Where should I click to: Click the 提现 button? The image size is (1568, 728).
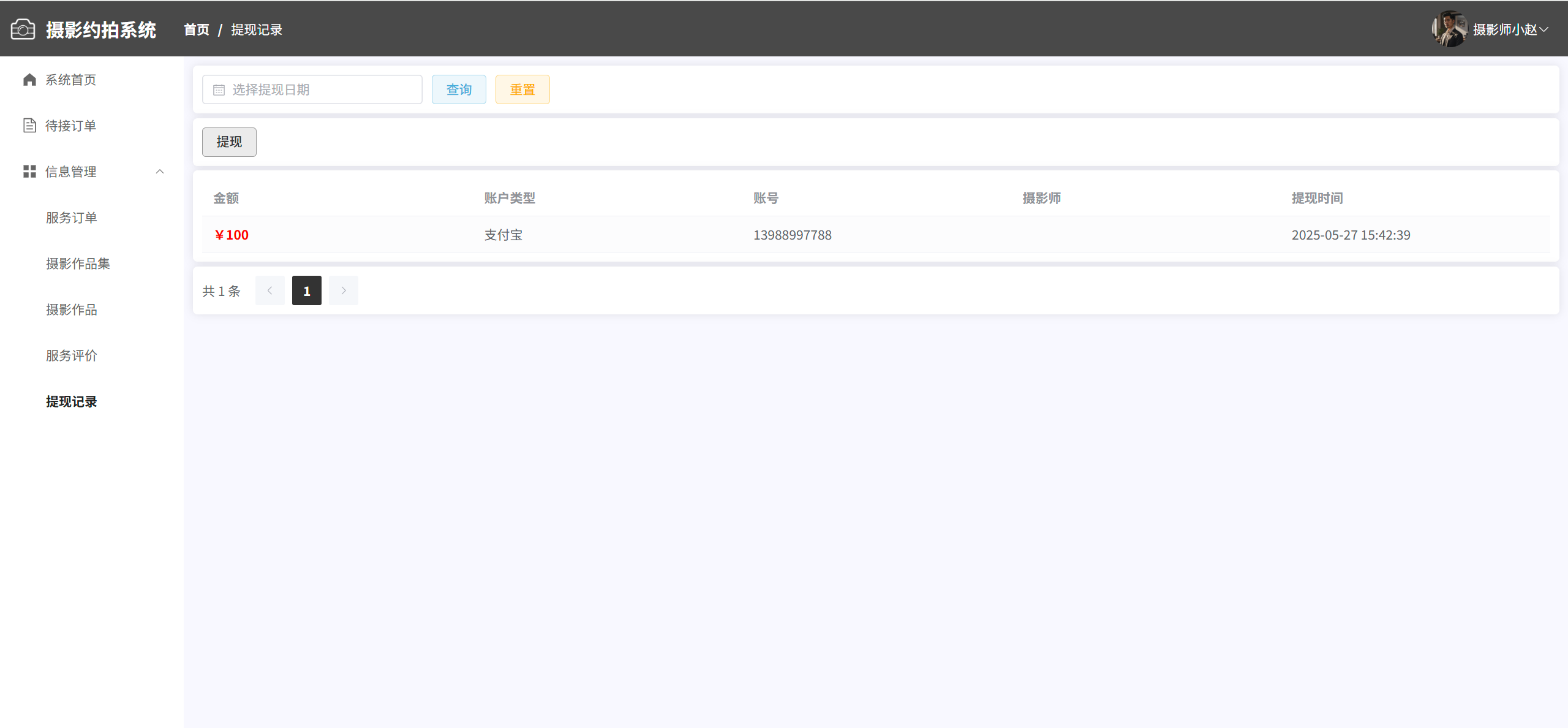tap(229, 142)
